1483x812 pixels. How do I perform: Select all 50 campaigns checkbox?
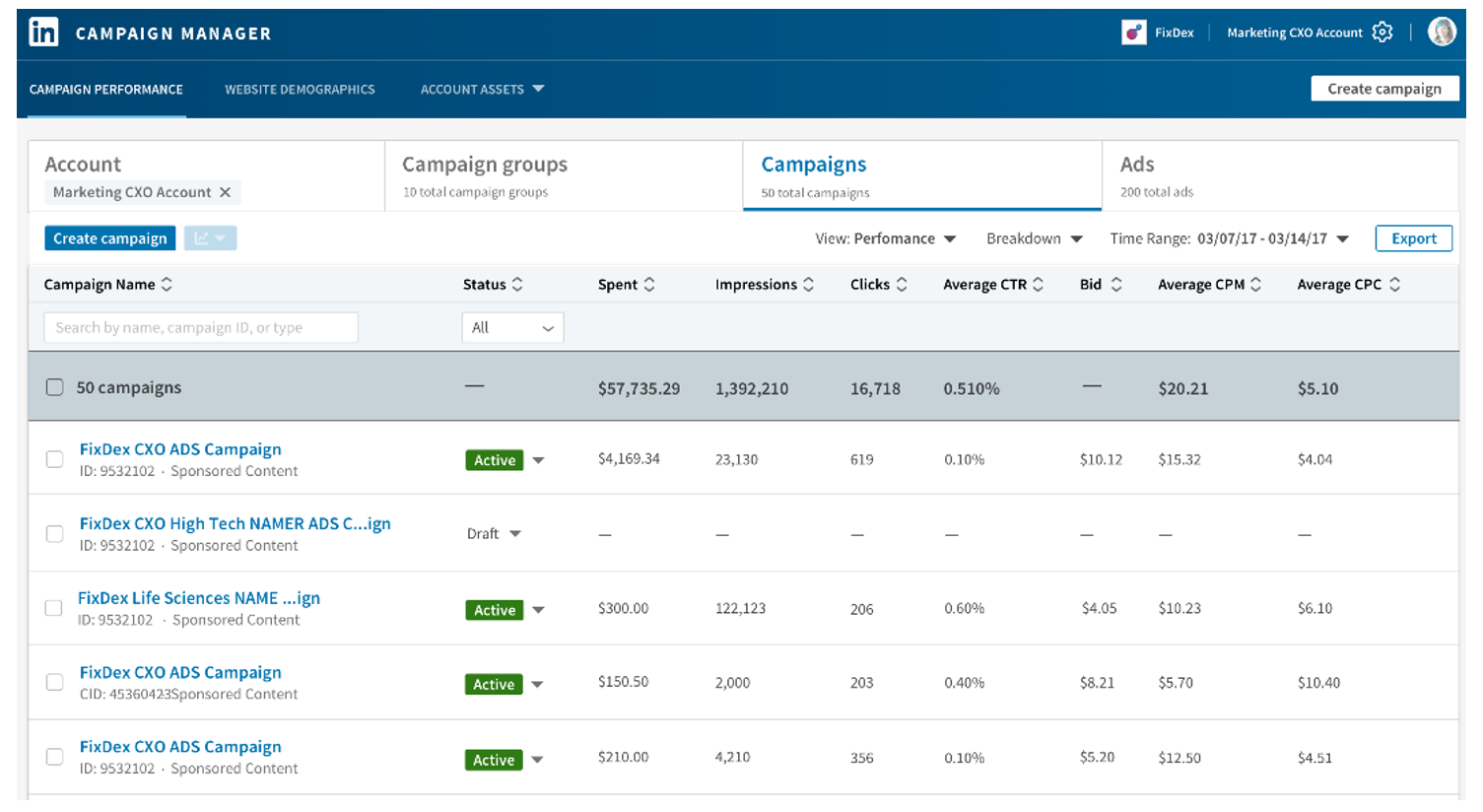(55, 387)
